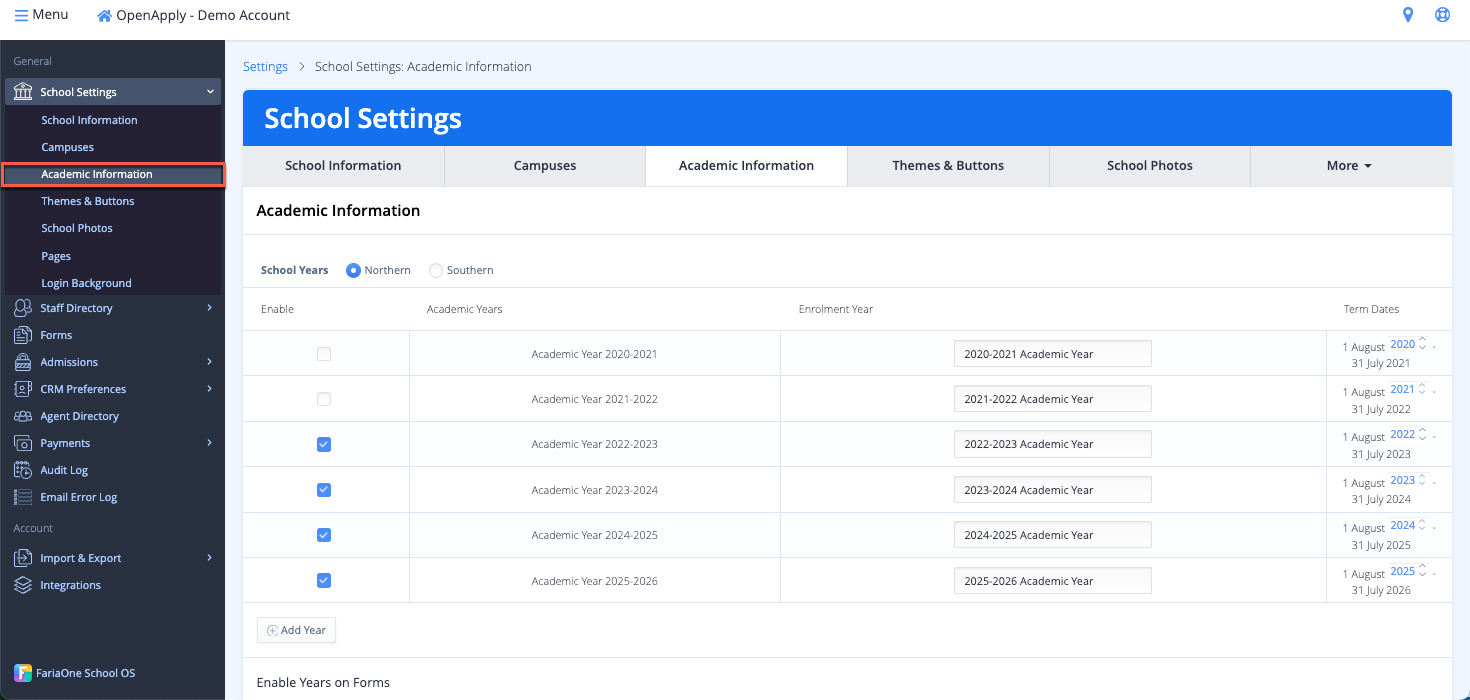Open the hamburger Menu icon

click(21, 15)
